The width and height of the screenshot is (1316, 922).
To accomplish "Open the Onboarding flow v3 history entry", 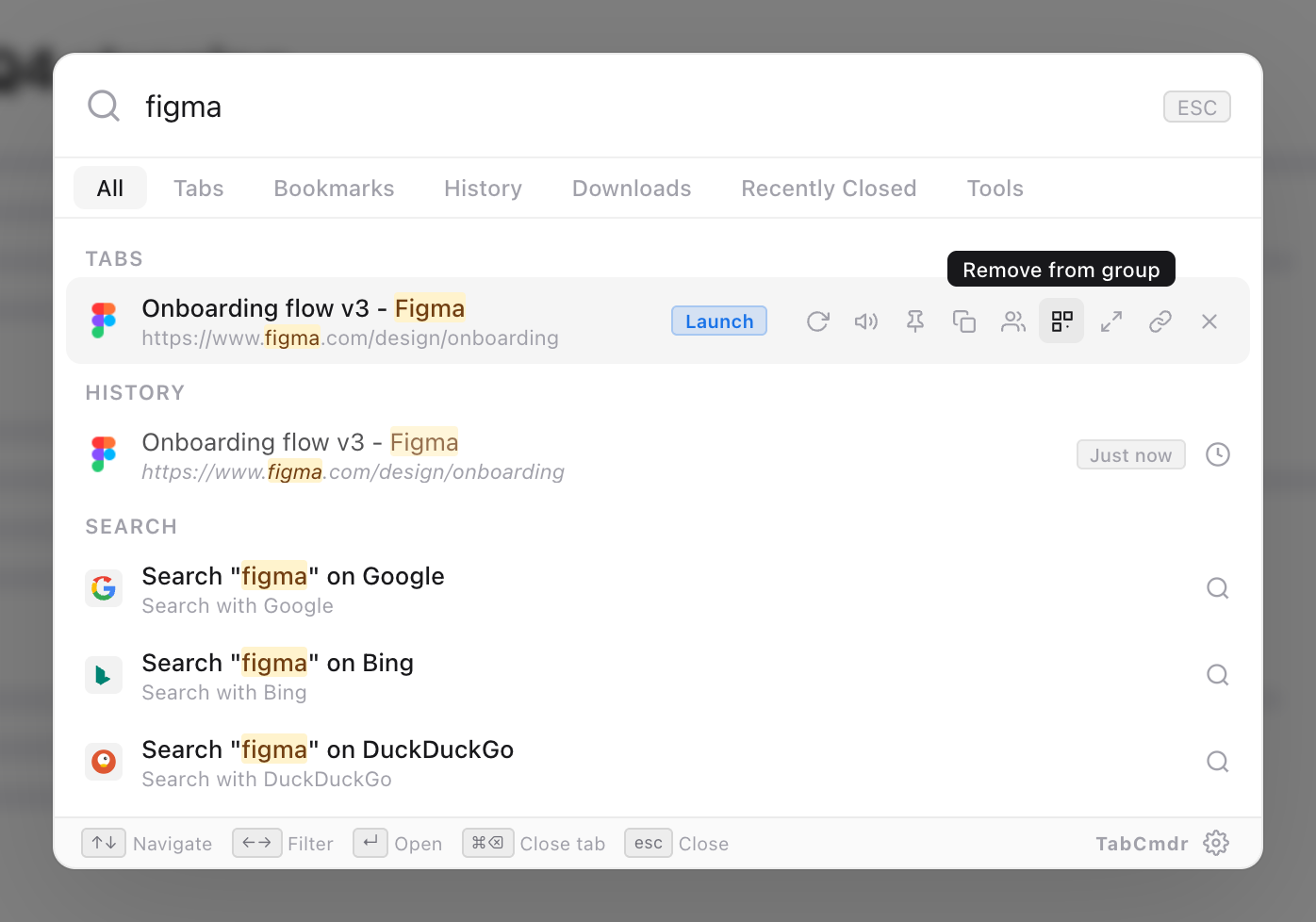I will 658,455.
